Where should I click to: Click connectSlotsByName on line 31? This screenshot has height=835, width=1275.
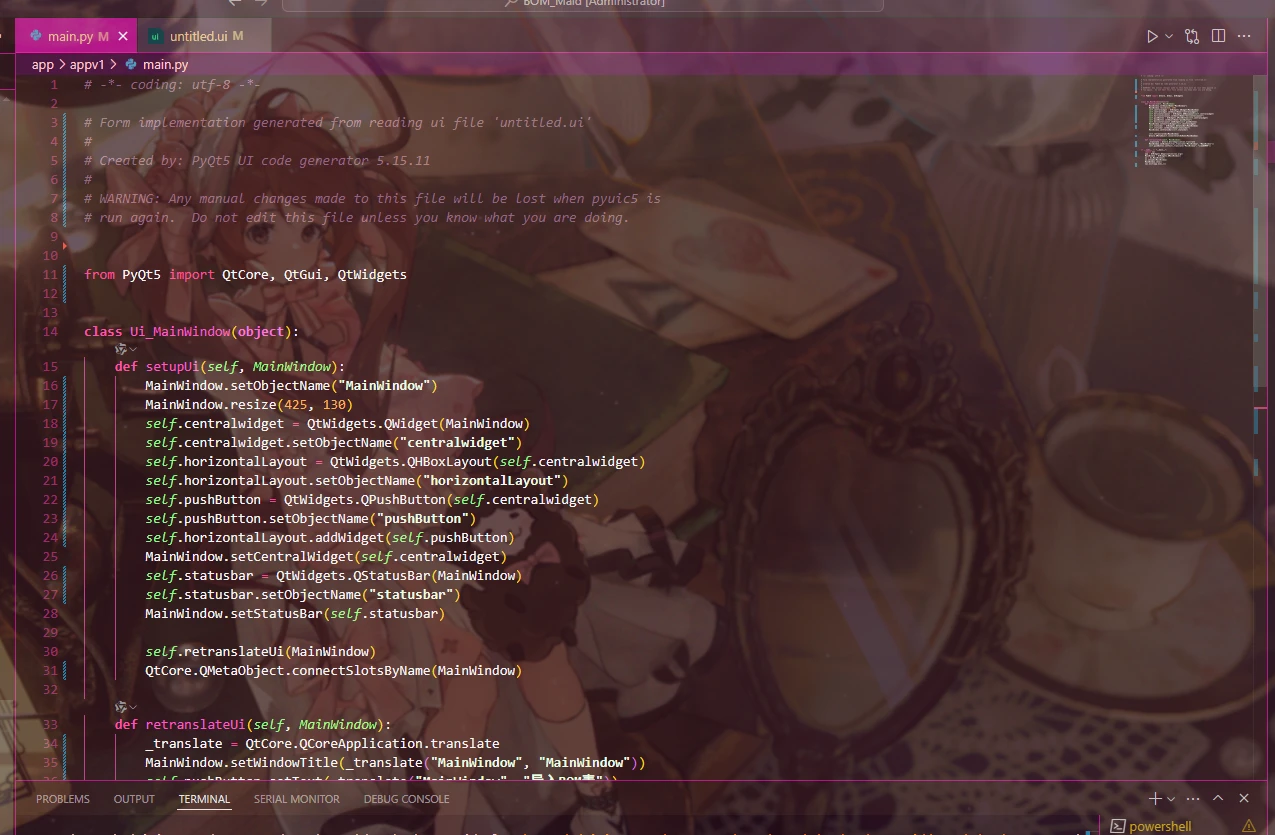tap(360, 671)
